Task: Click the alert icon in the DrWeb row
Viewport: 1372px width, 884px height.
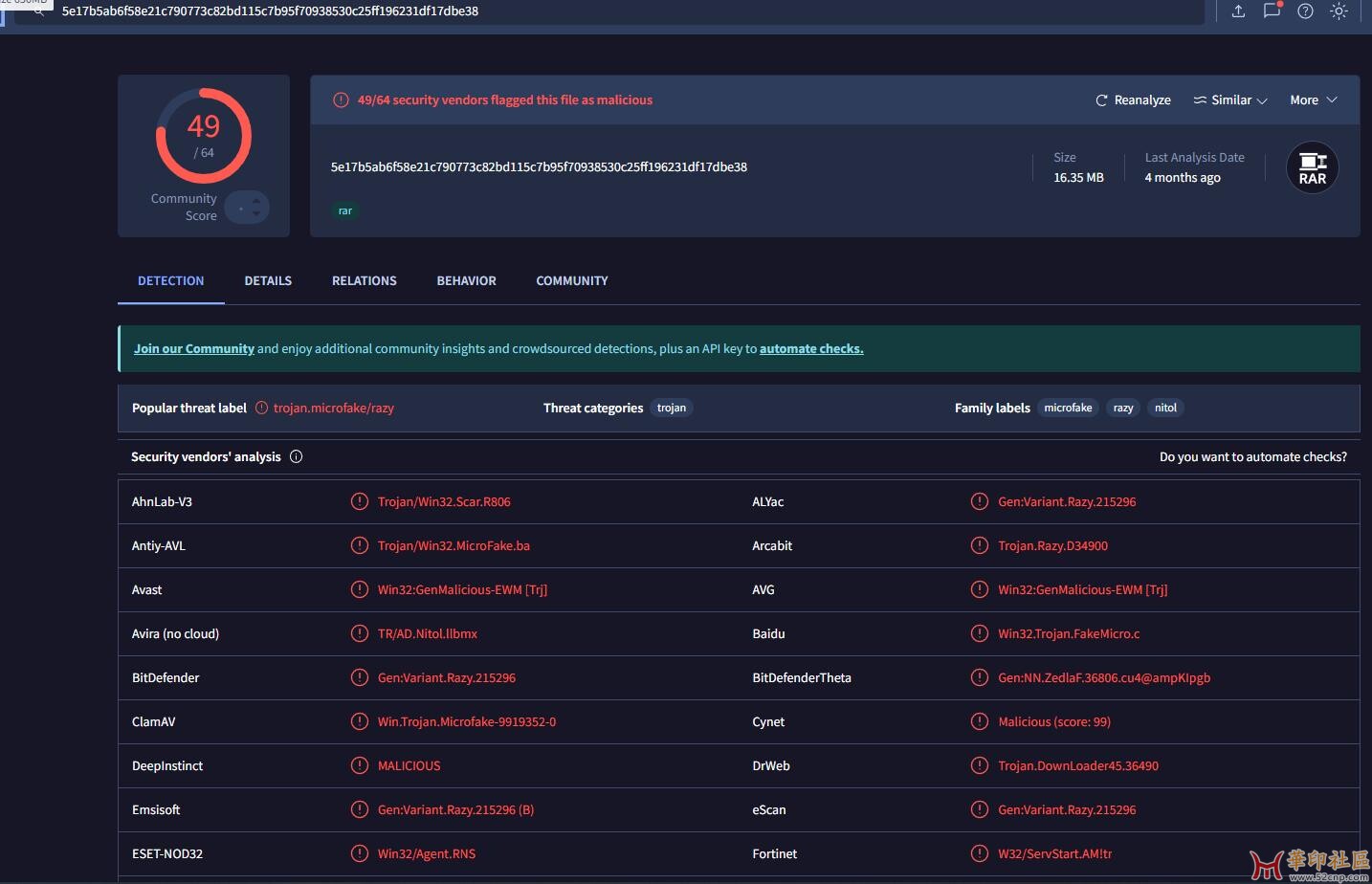Action: coord(980,765)
